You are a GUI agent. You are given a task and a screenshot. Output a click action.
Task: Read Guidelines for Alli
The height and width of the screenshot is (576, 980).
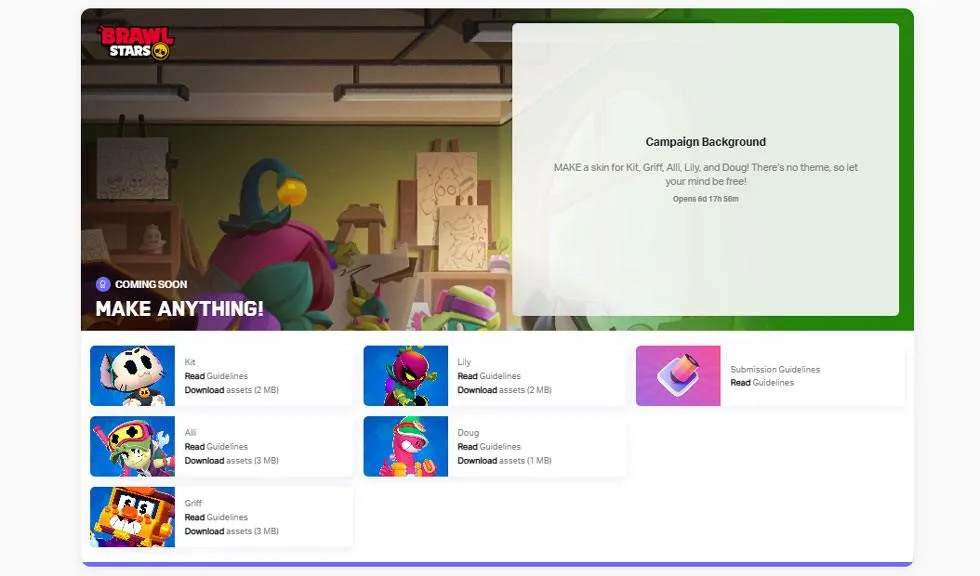point(216,447)
